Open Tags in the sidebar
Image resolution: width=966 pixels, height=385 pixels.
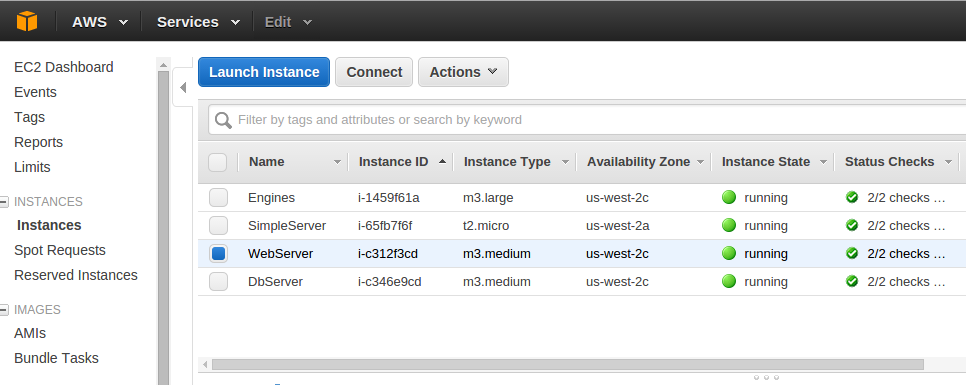pyautogui.click(x=30, y=117)
